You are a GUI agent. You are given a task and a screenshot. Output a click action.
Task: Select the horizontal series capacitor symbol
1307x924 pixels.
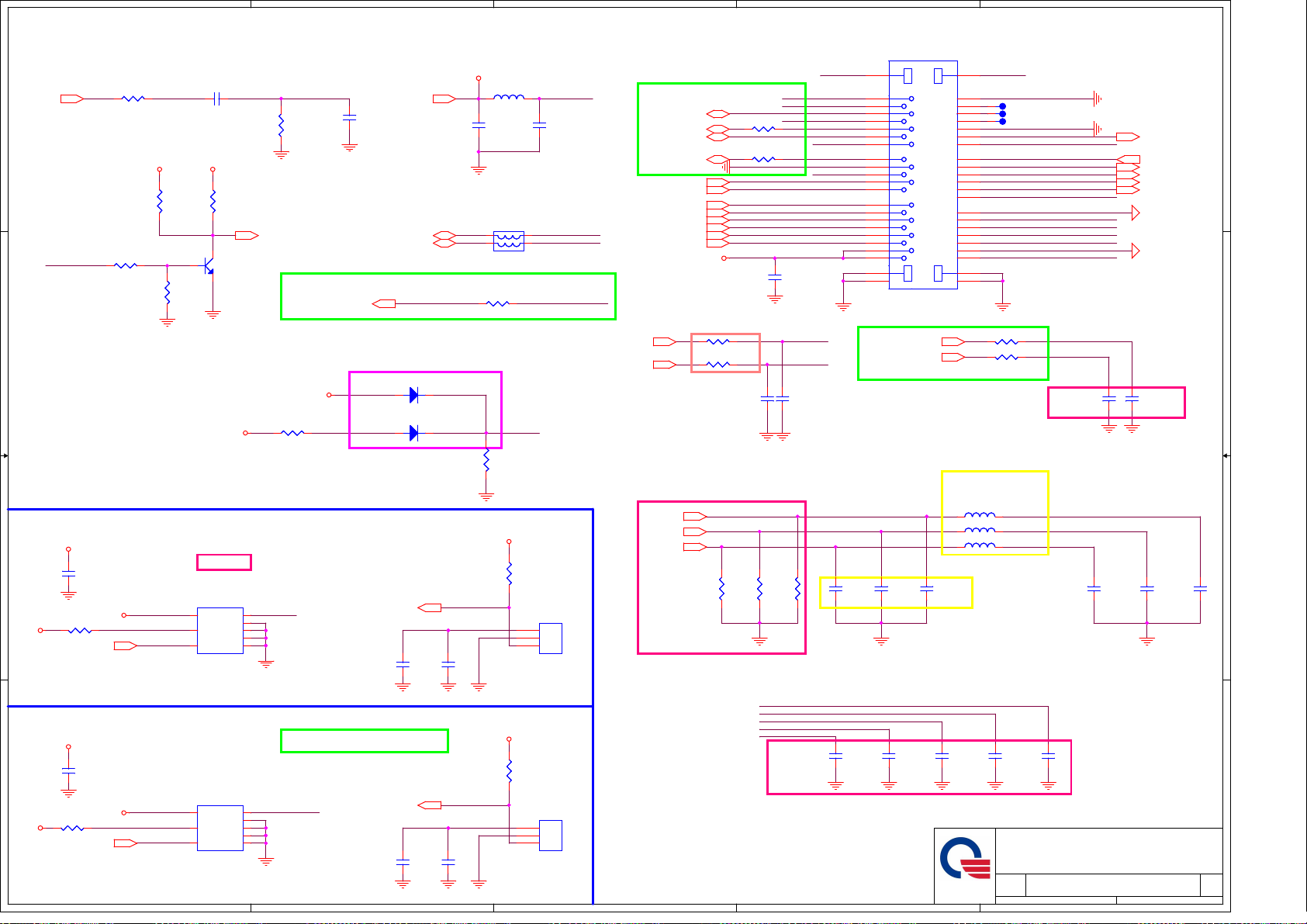[x=217, y=99]
